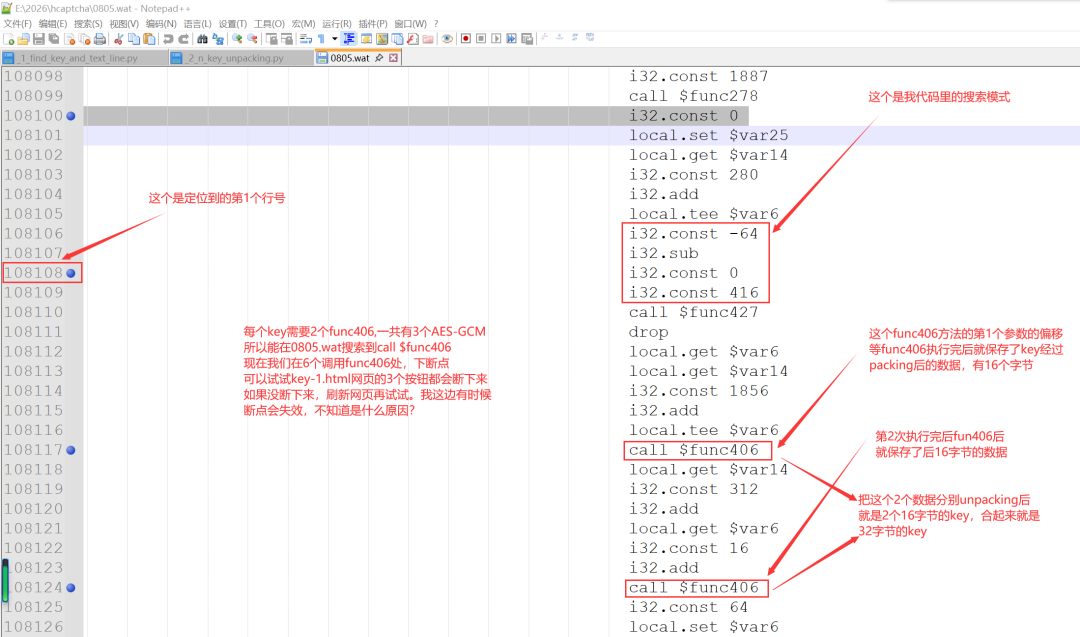1080x637 pixels.
Task: Open the Folder as Workspace icon
Action: click(x=428, y=39)
